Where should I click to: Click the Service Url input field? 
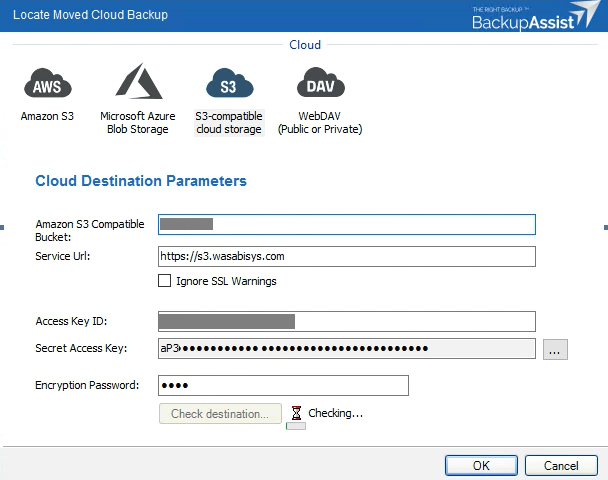point(347,256)
